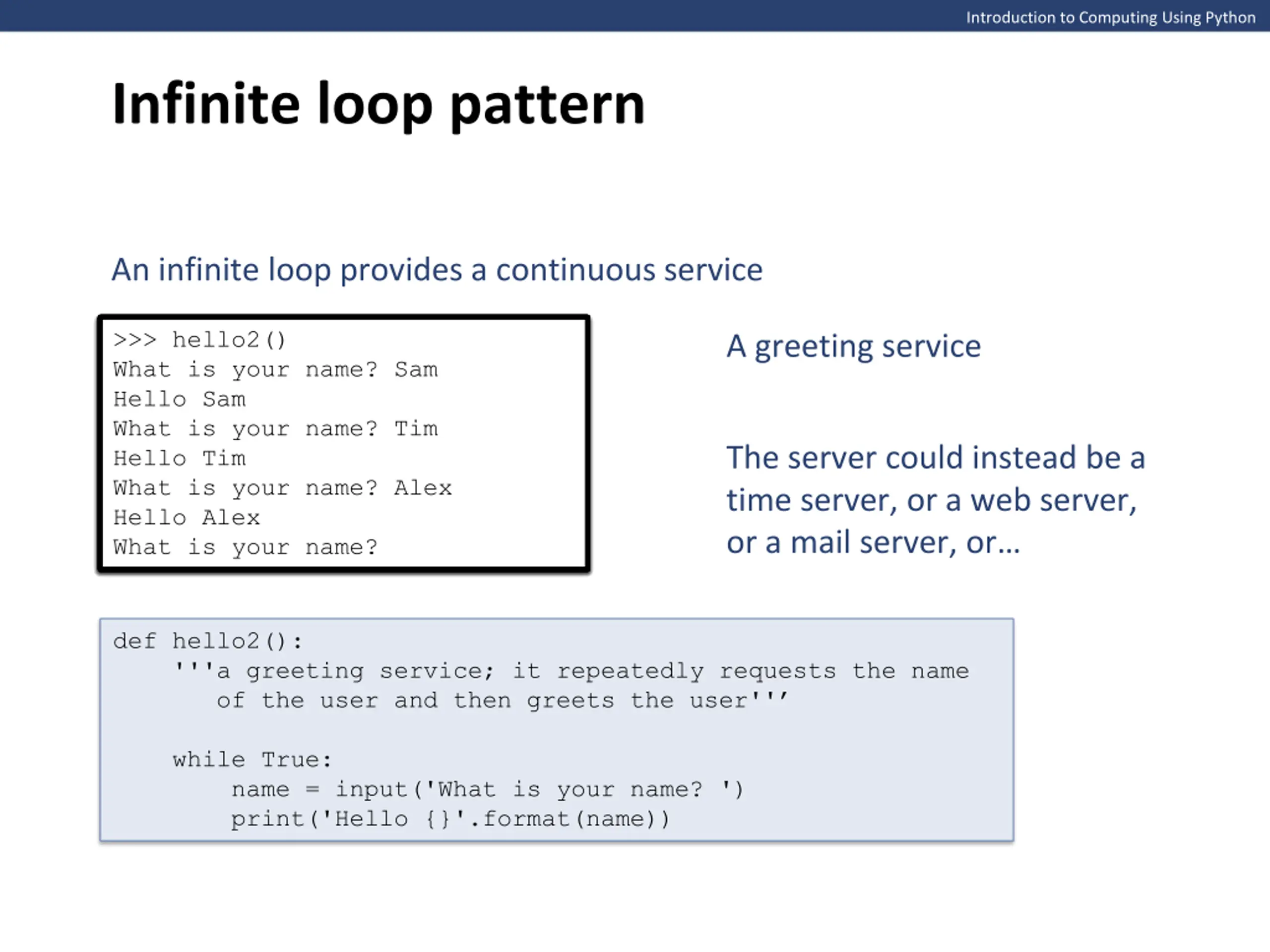This screenshot has height=952, width=1270.
Task: Click the line 'What is your name? Tim'
Action: coord(275,429)
